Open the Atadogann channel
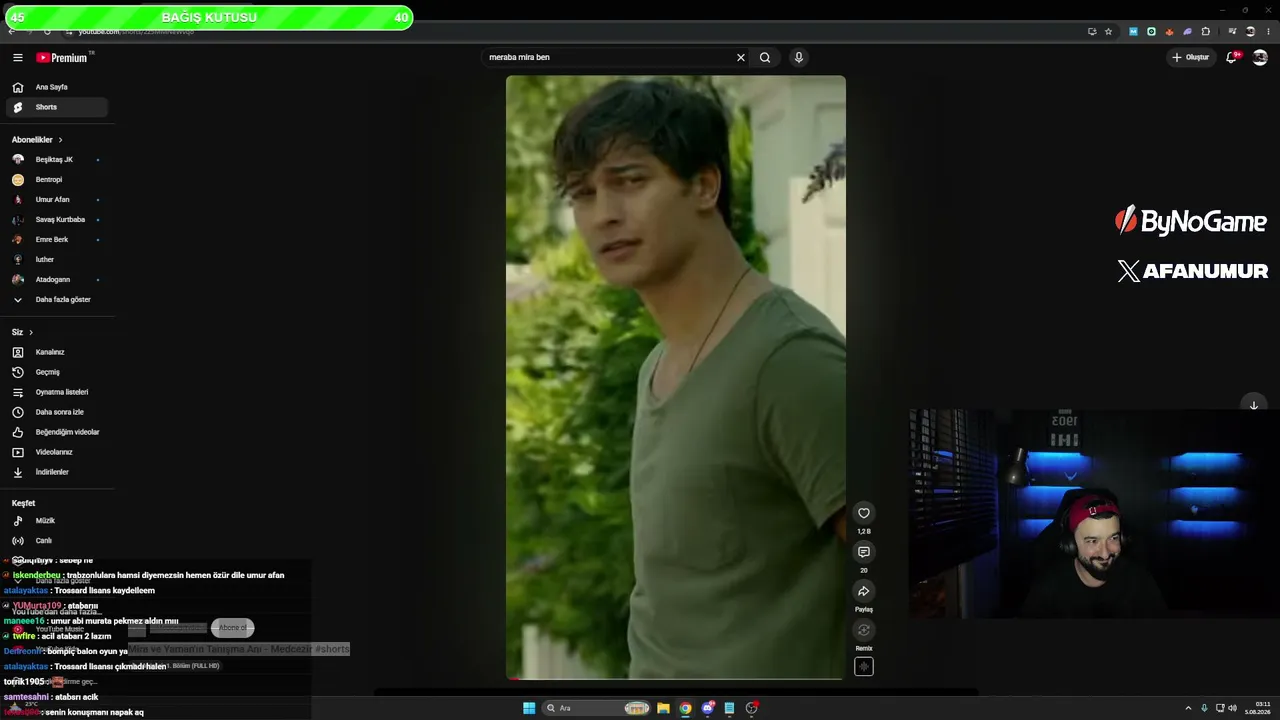 click(x=57, y=280)
